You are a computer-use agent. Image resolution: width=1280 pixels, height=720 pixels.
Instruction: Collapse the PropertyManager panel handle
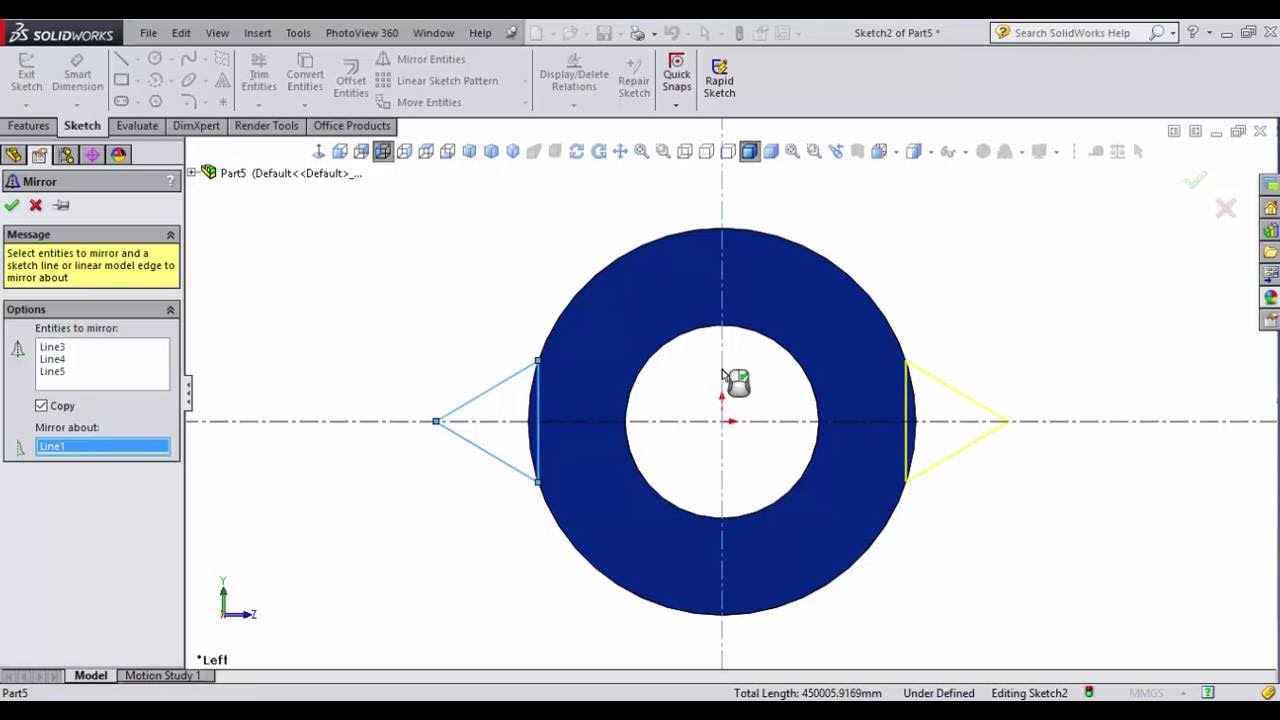pyautogui.click(x=188, y=393)
